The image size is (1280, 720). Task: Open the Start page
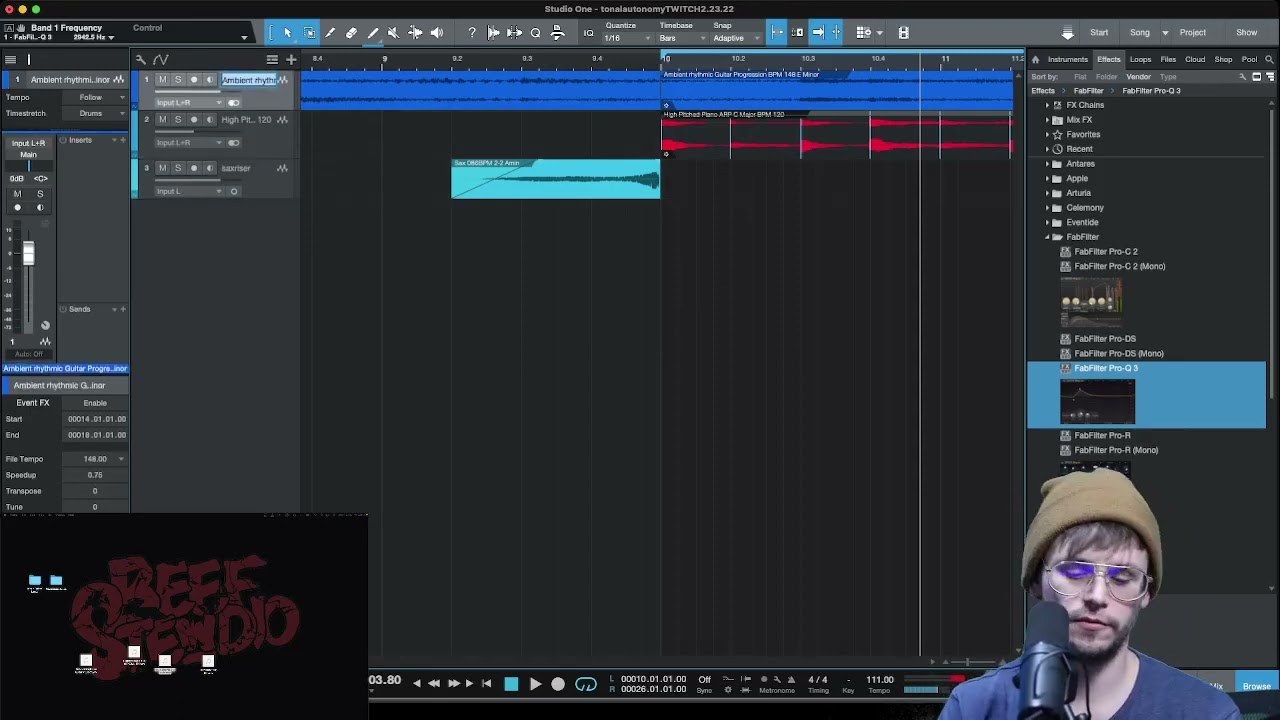point(1099,33)
